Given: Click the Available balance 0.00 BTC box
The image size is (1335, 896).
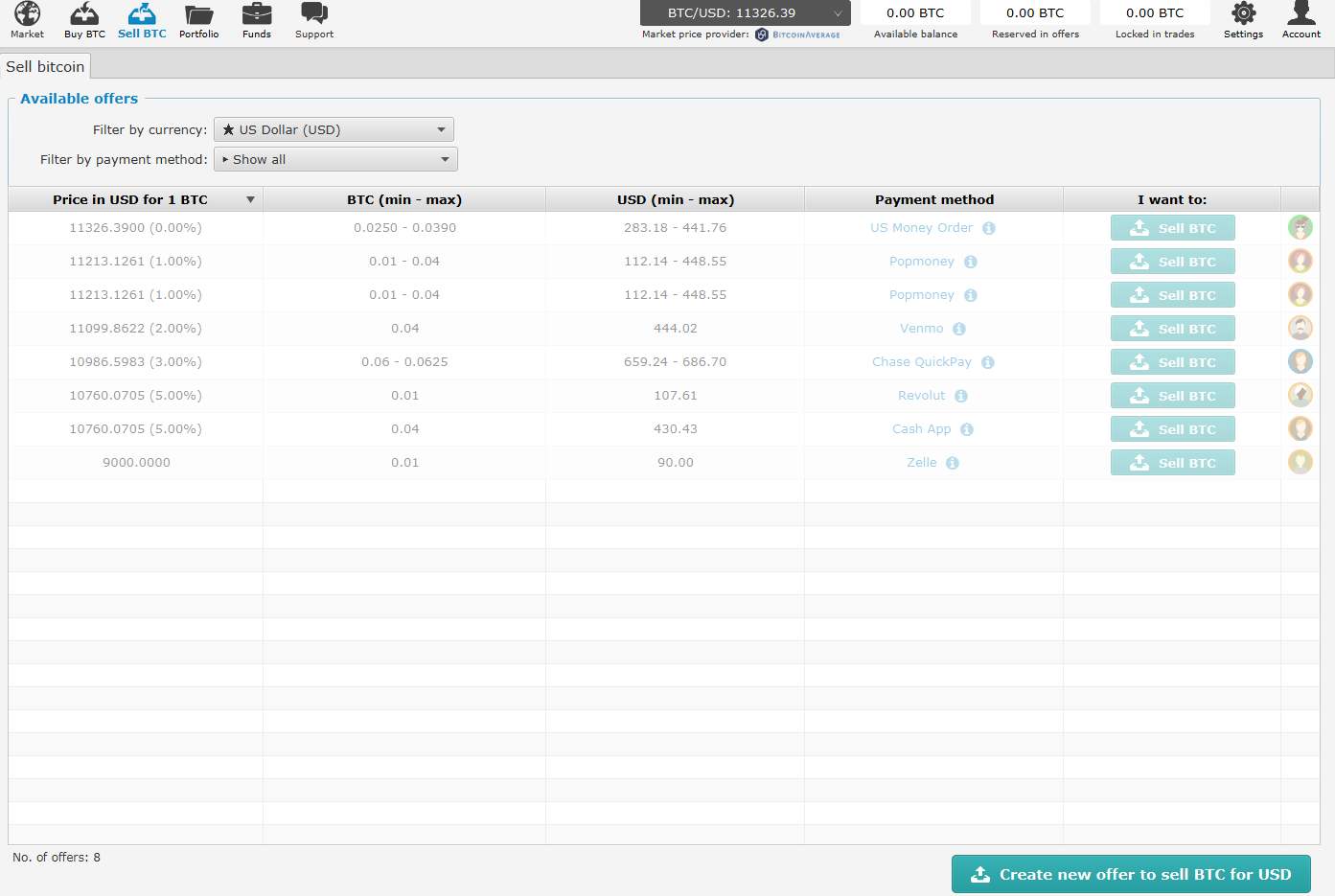Looking at the screenshot, I should click(x=915, y=12).
